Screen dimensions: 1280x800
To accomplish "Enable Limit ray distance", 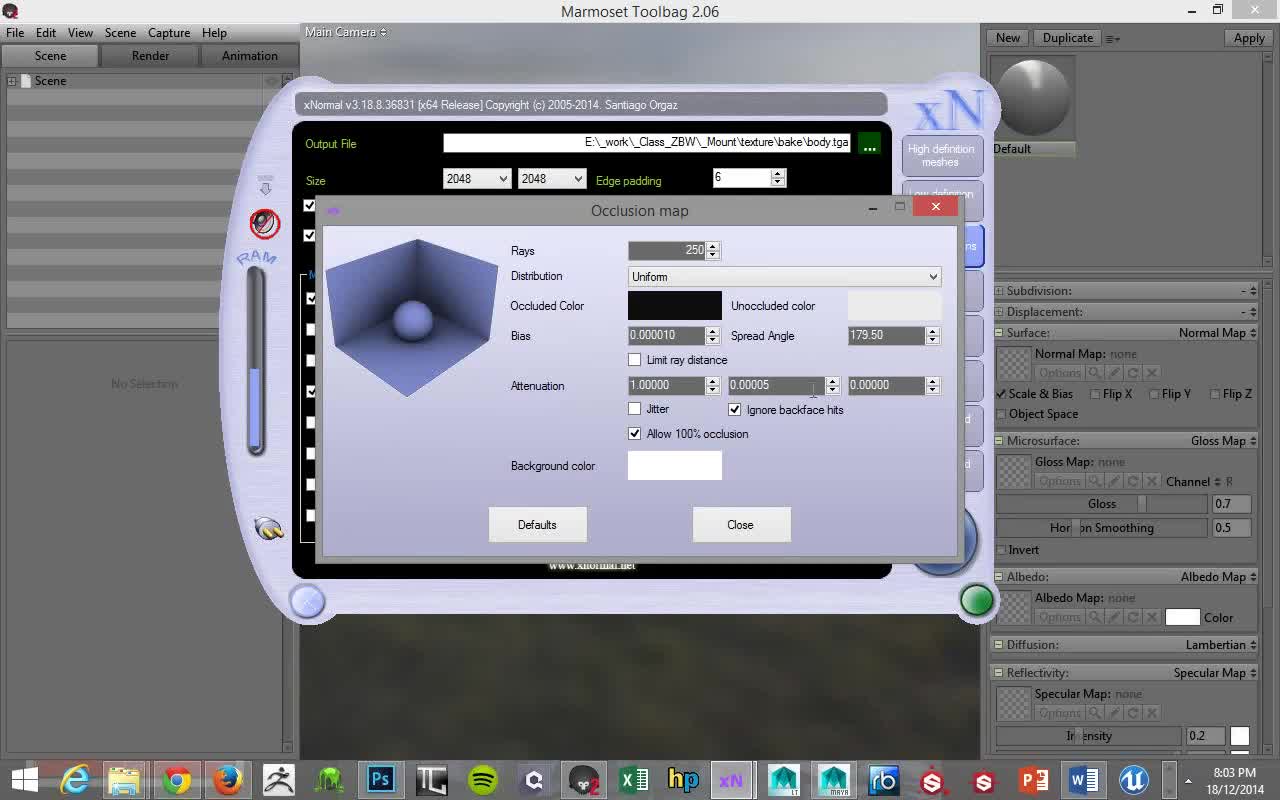I will pyautogui.click(x=634, y=360).
